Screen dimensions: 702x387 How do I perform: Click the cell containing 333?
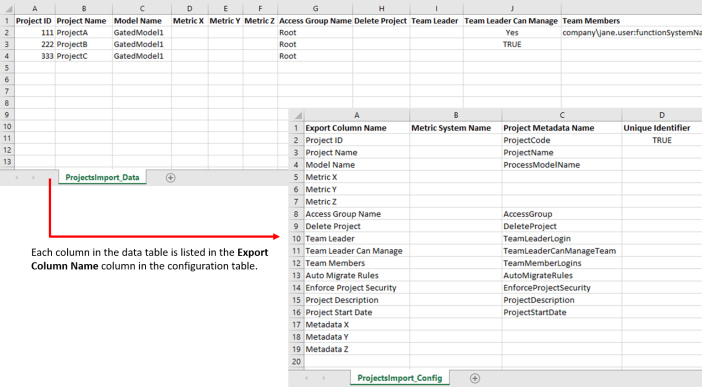[x=34, y=56]
